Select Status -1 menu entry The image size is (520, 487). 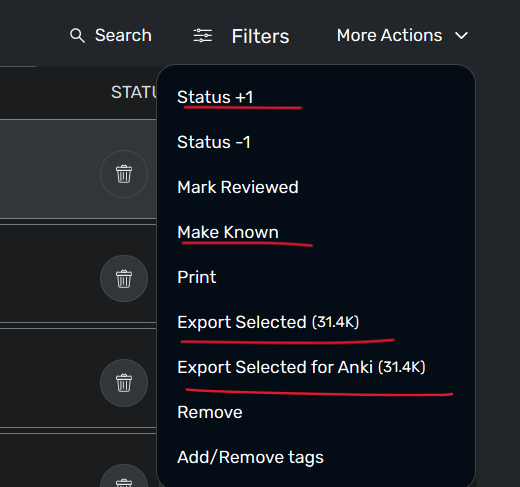tap(214, 142)
